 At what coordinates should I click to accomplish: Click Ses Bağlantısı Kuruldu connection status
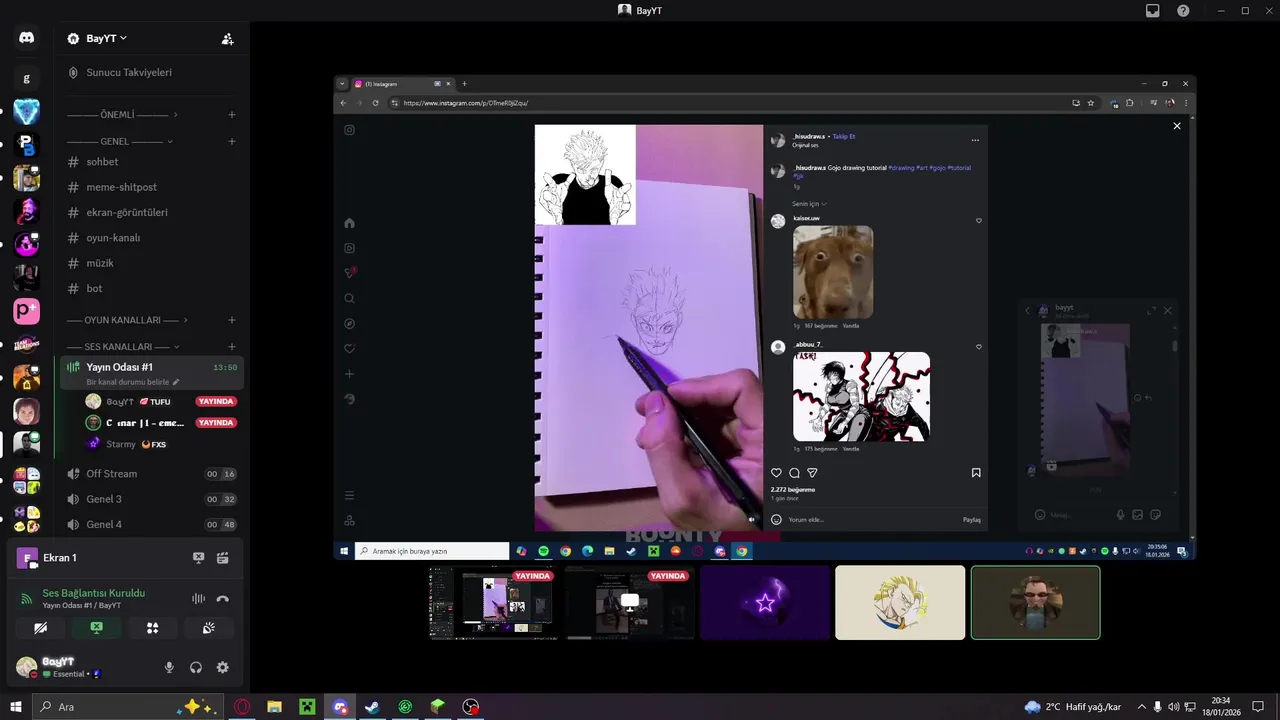coord(94,593)
